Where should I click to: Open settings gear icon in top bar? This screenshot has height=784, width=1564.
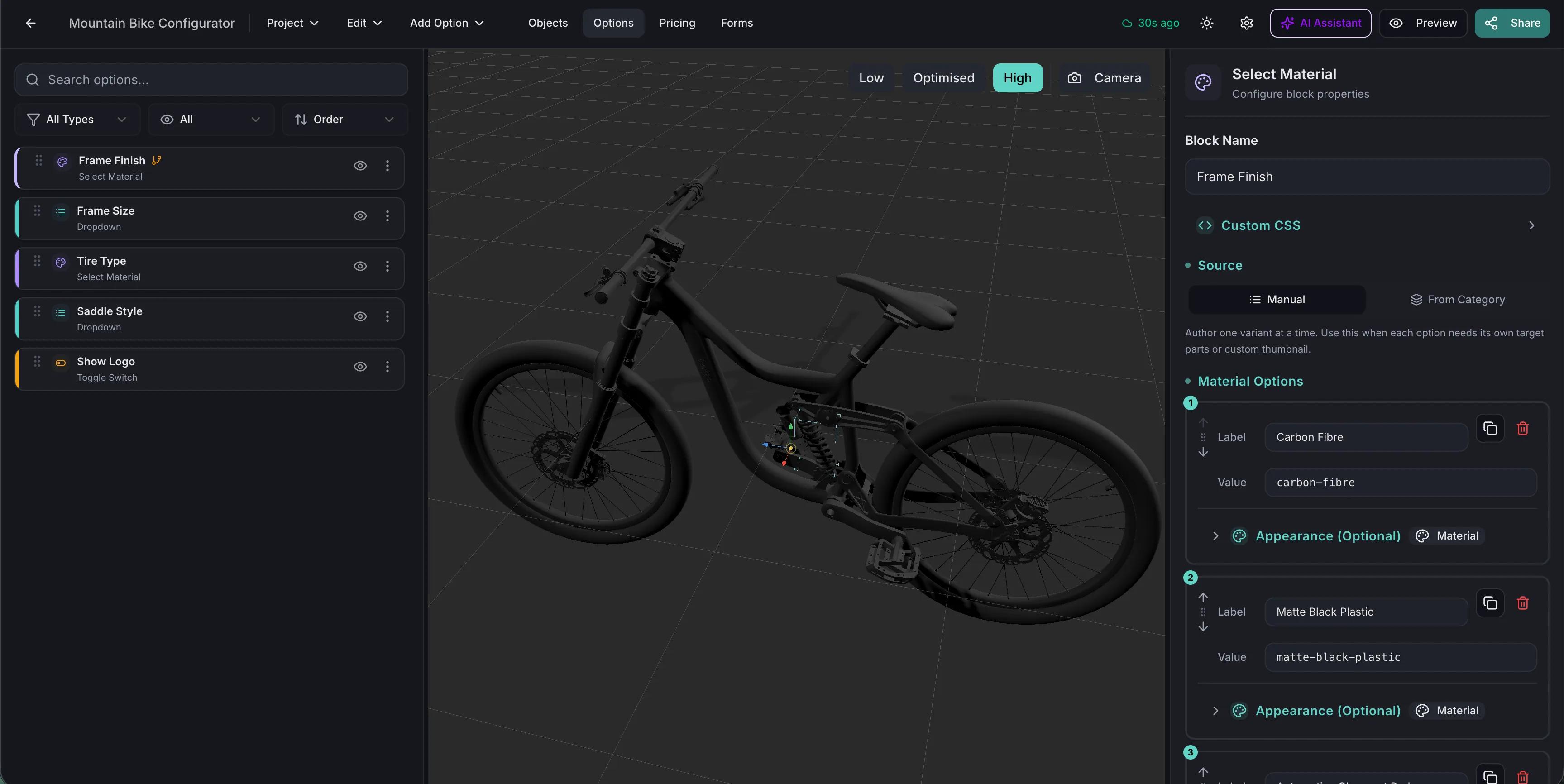pos(1246,23)
